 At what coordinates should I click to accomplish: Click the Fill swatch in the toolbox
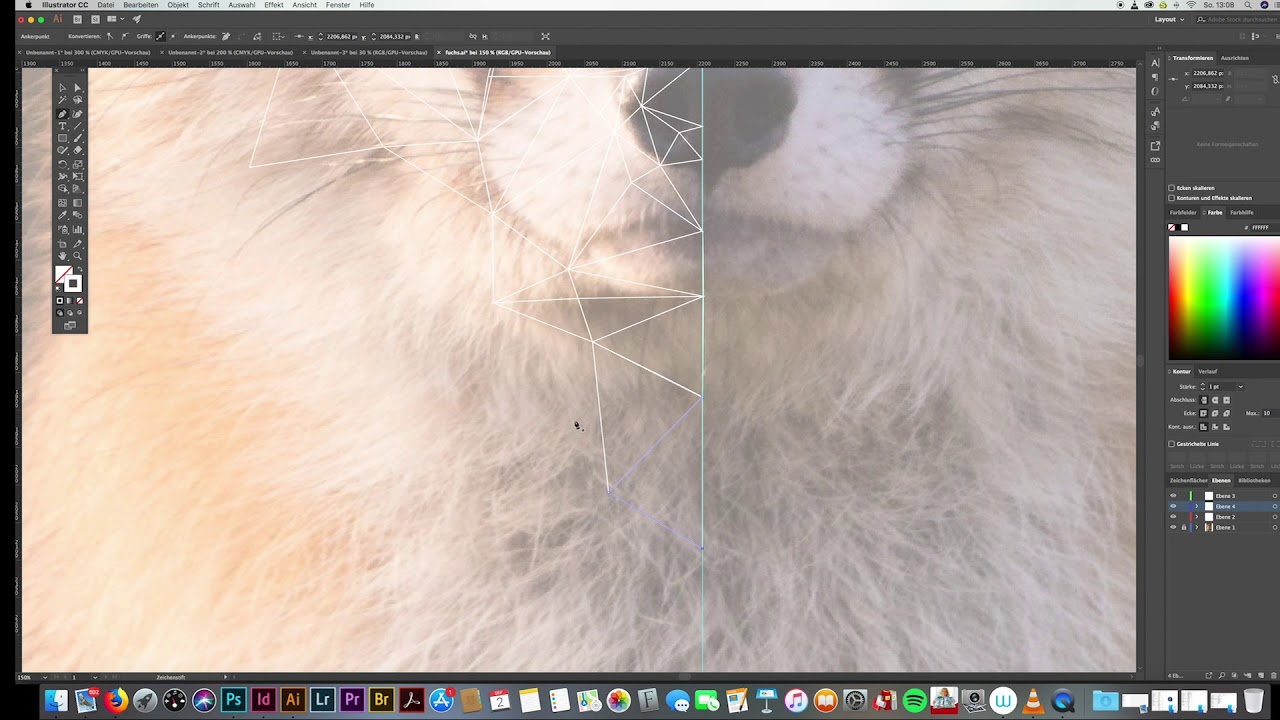[x=61, y=272]
